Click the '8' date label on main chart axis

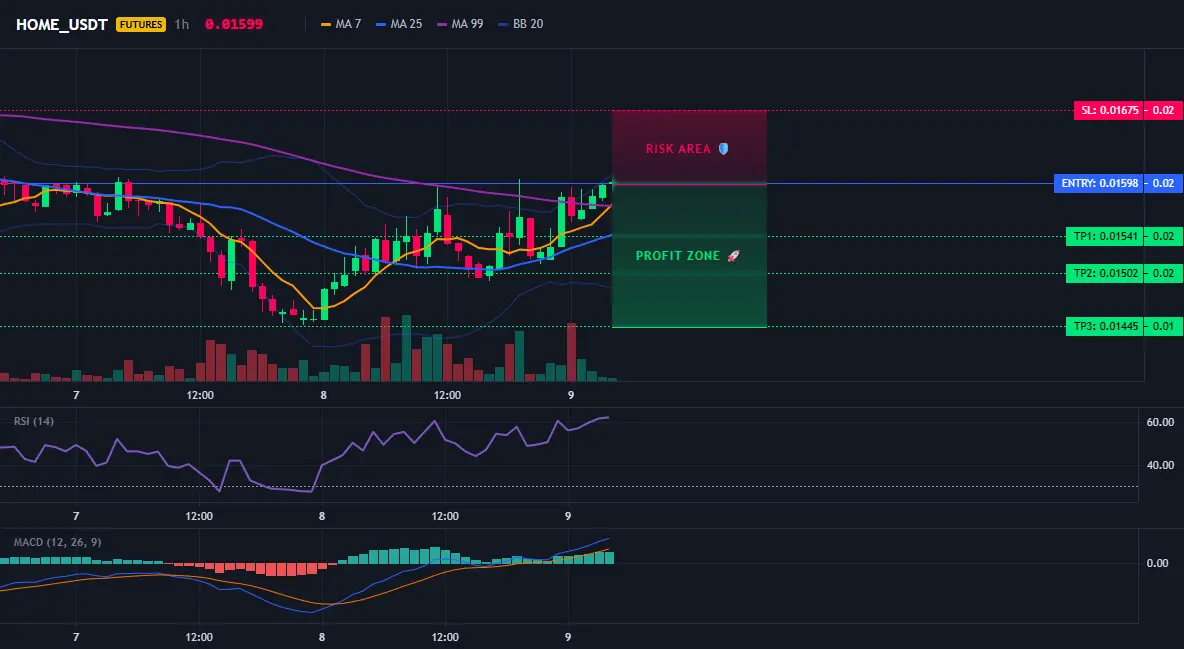tap(323, 395)
